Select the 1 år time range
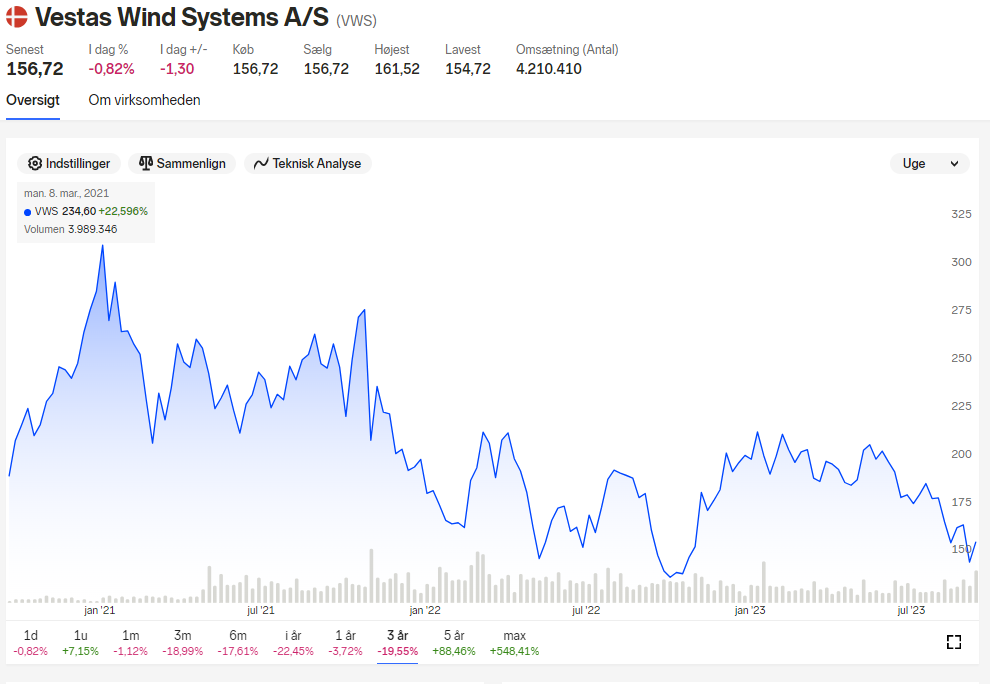990x684 pixels. click(345, 643)
